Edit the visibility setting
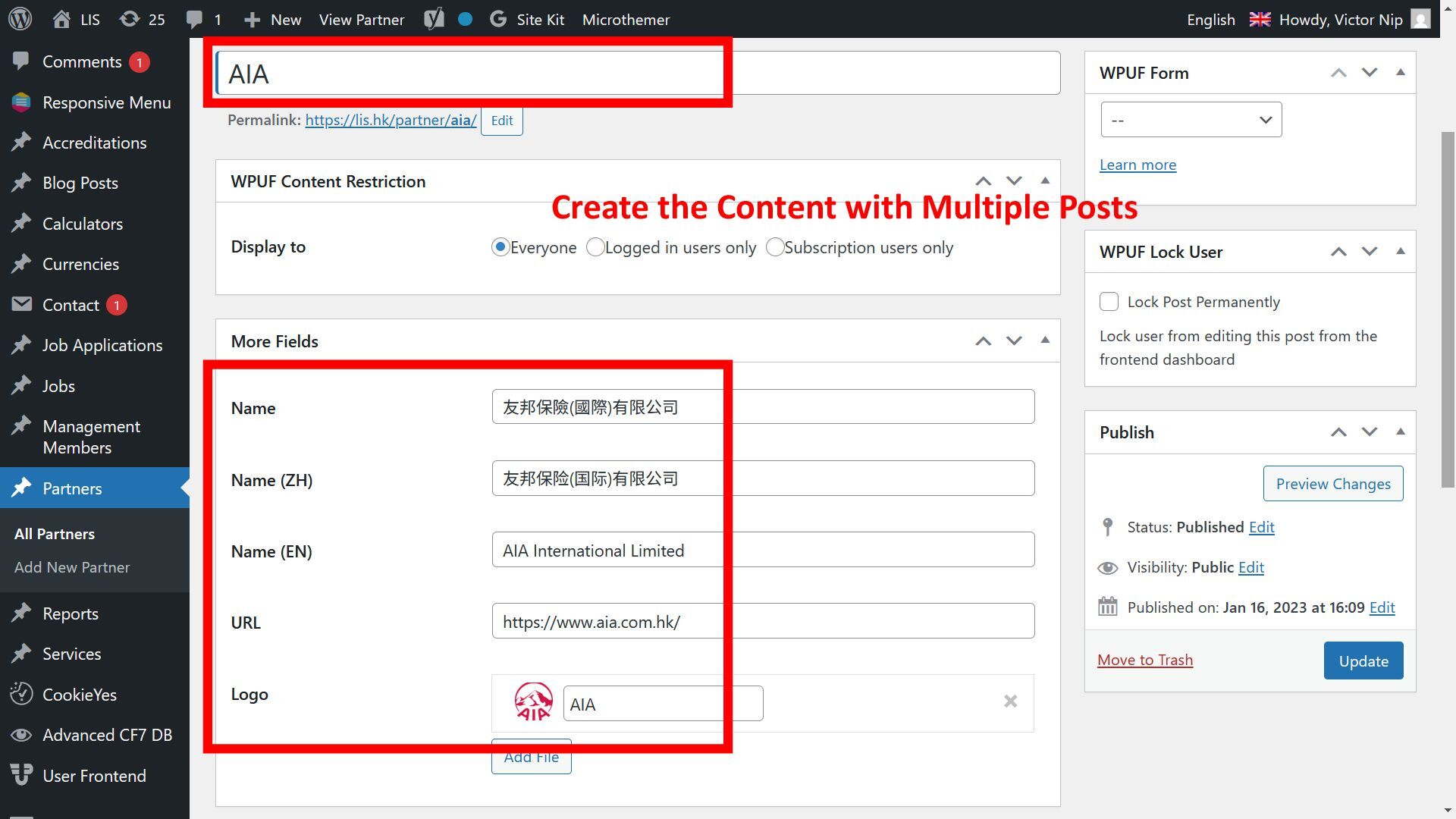1456x819 pixels. (1250, 567)
